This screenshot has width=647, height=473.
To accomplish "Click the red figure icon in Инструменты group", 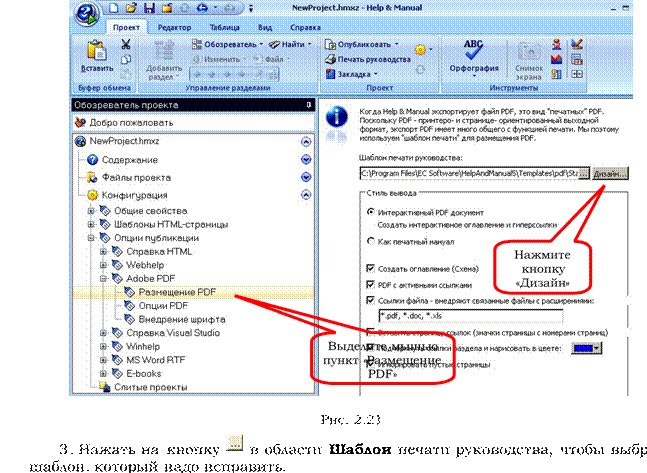I will point(557,44).
